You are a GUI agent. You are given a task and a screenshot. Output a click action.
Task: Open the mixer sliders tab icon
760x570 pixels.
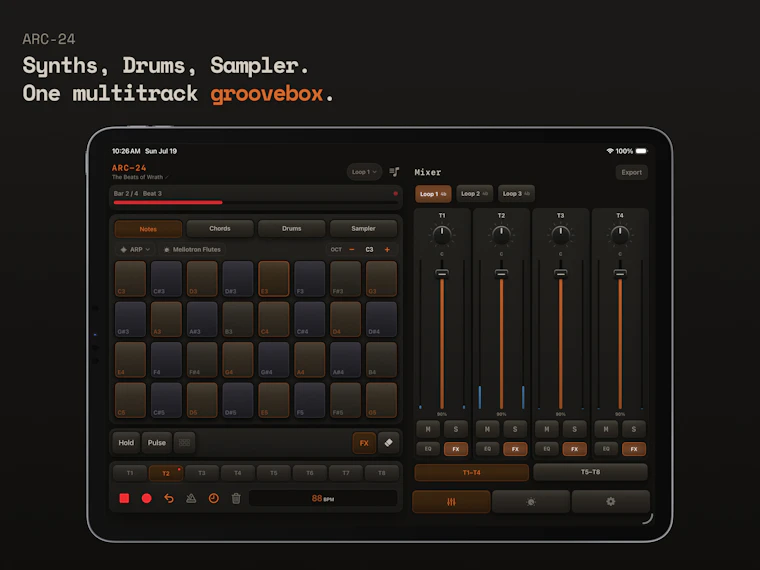point(451,502)
